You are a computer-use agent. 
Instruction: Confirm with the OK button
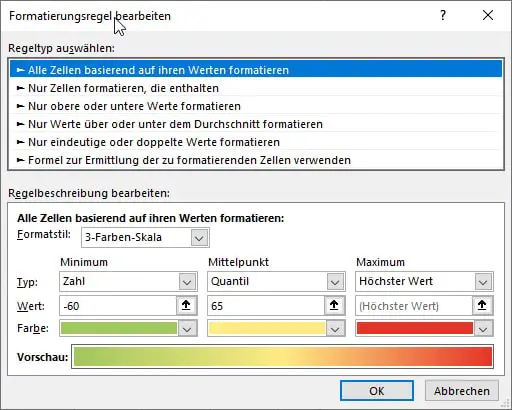coord(377,391)
